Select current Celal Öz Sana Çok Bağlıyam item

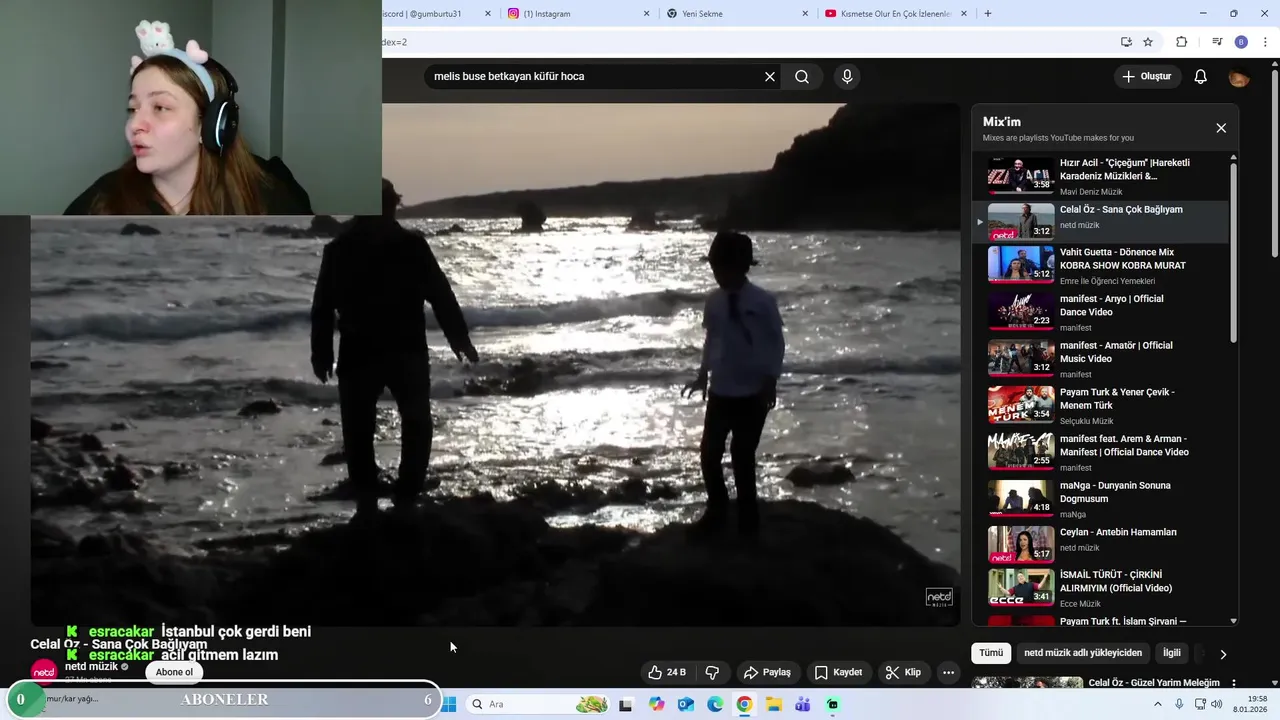(x=1100, y=222)
